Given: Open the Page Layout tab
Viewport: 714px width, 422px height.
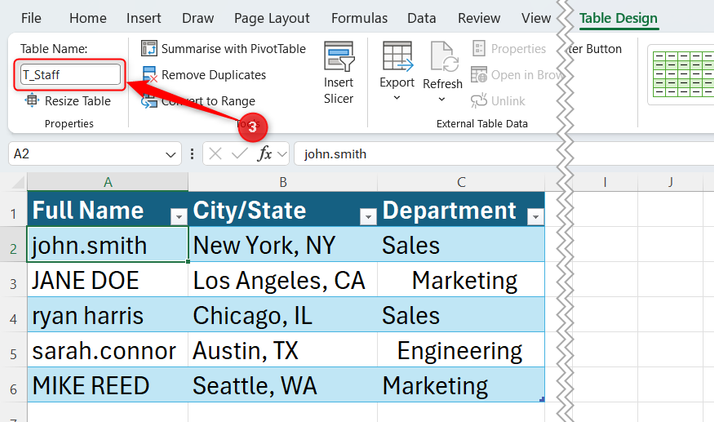Looking at the screenshot, I should 272,18.
